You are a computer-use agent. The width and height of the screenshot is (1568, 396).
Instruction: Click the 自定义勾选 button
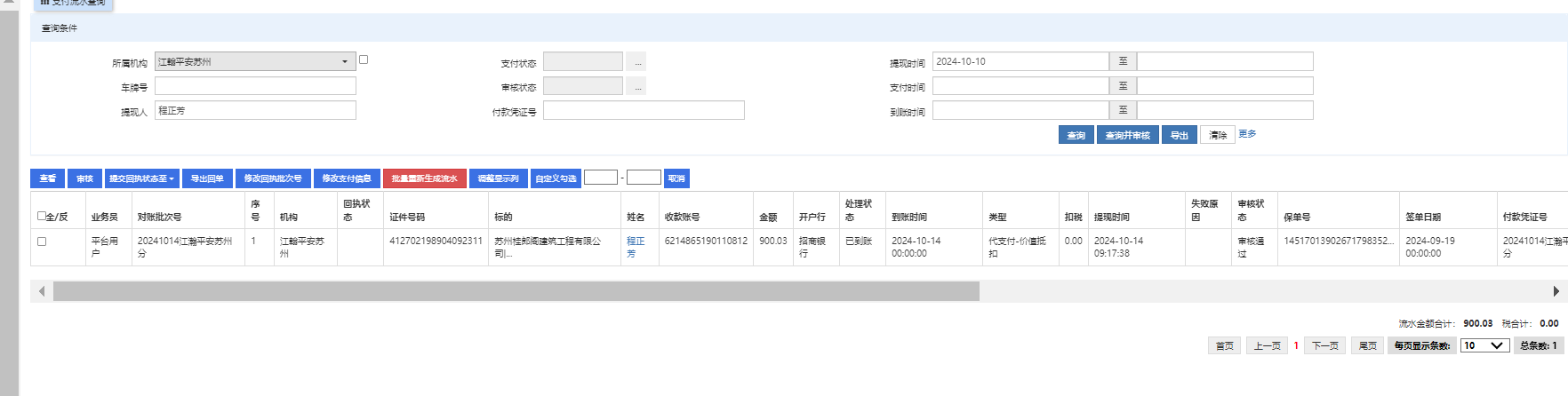pyautogui.click(x=556, y=178)
